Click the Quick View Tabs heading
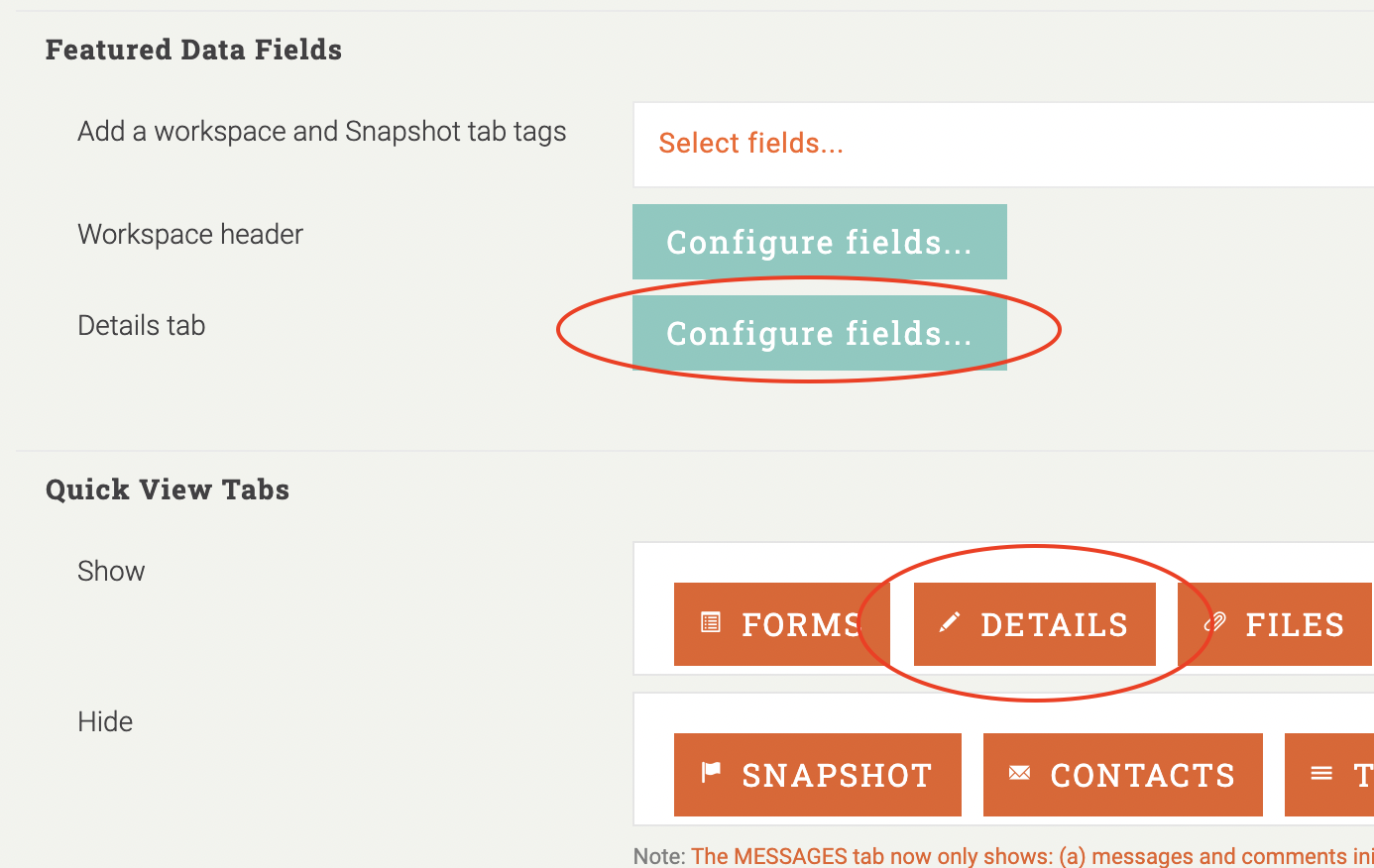The width and height of the screenshot is (1374, 868). [x=168, y=489]
